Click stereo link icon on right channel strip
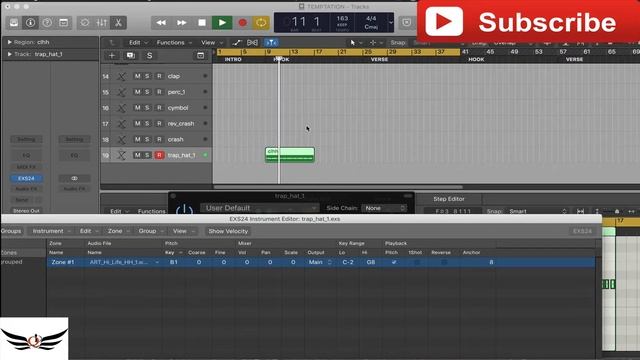The image size is (640, 360). [x=74, y=178]
